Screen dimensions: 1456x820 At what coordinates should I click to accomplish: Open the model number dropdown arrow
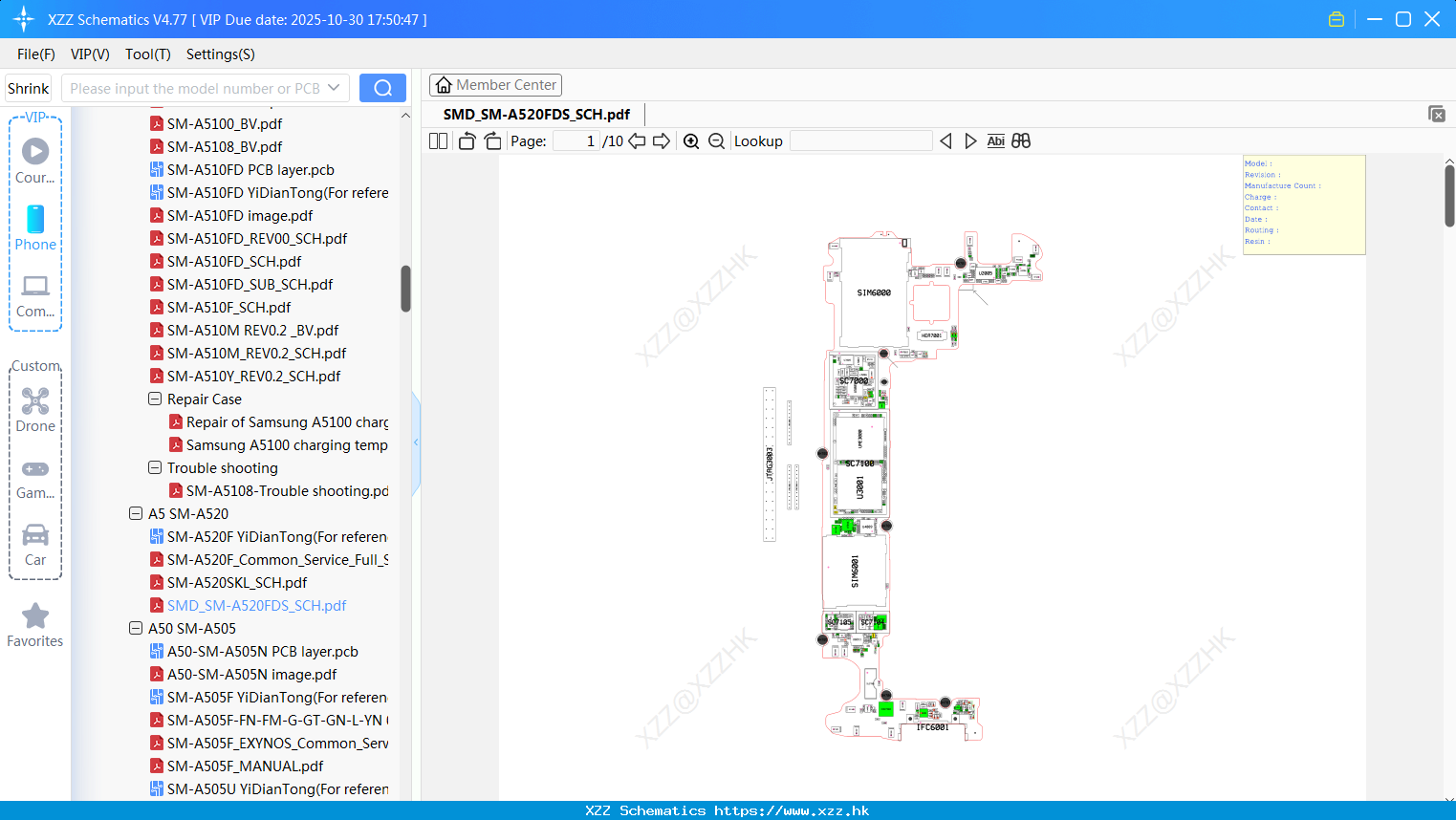(334, 88)
